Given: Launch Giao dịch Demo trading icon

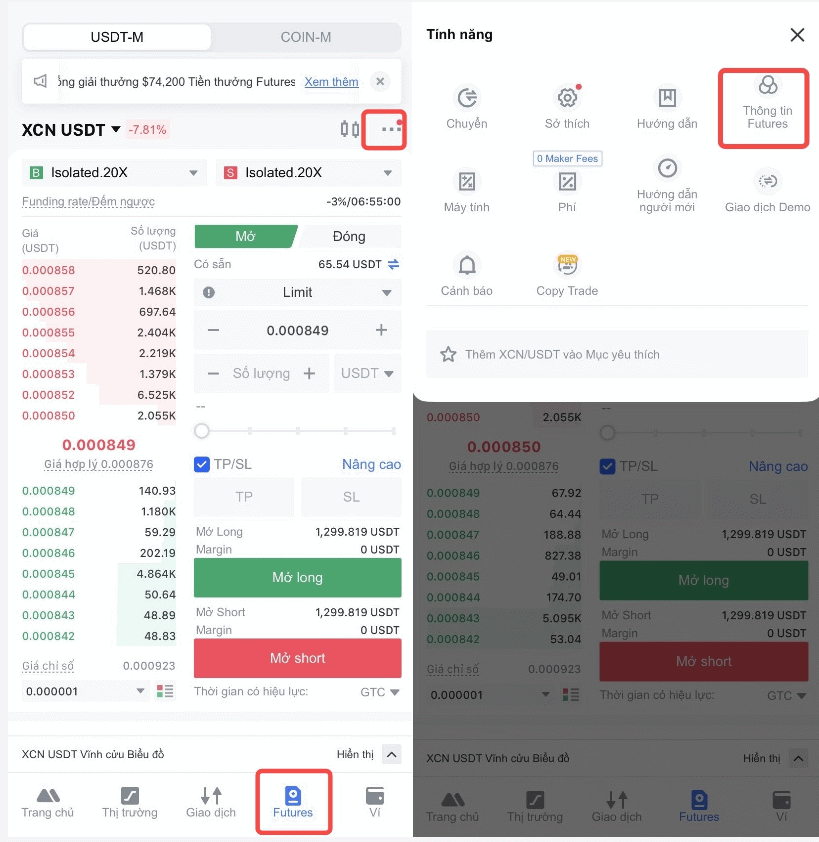Looking at the screenshot, I should point(767,182).
